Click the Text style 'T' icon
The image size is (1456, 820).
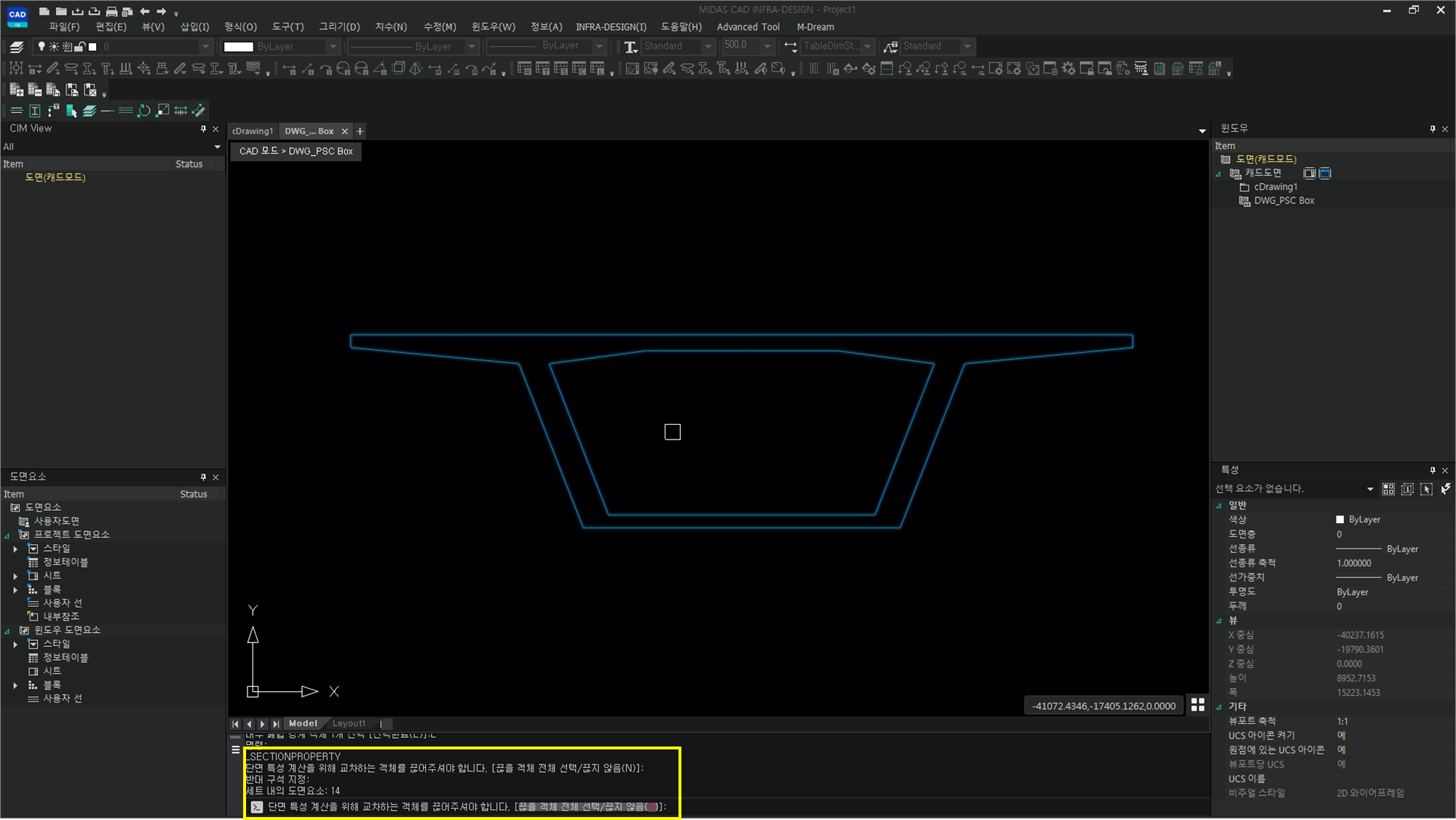coord(630,47)
